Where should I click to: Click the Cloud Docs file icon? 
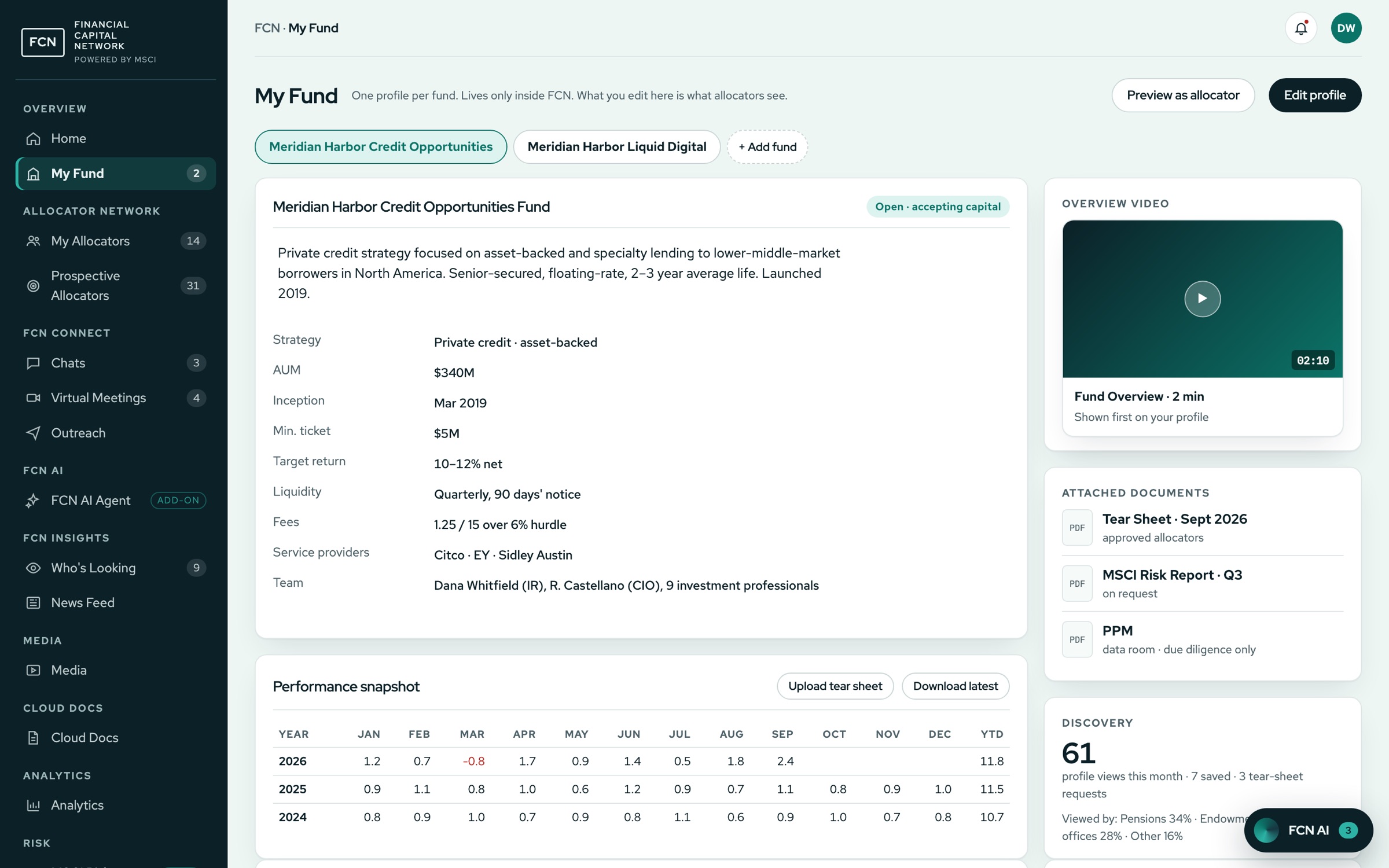34,737
